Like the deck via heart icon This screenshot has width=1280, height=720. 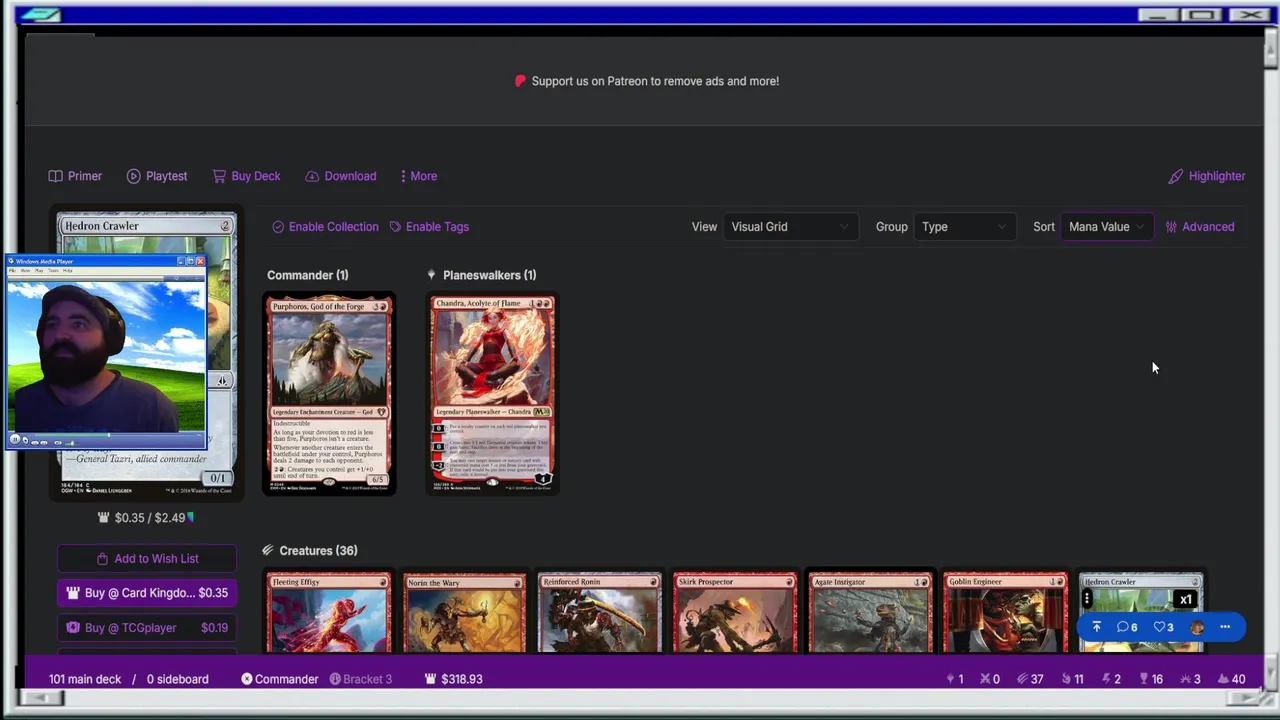pos(1164,627)
